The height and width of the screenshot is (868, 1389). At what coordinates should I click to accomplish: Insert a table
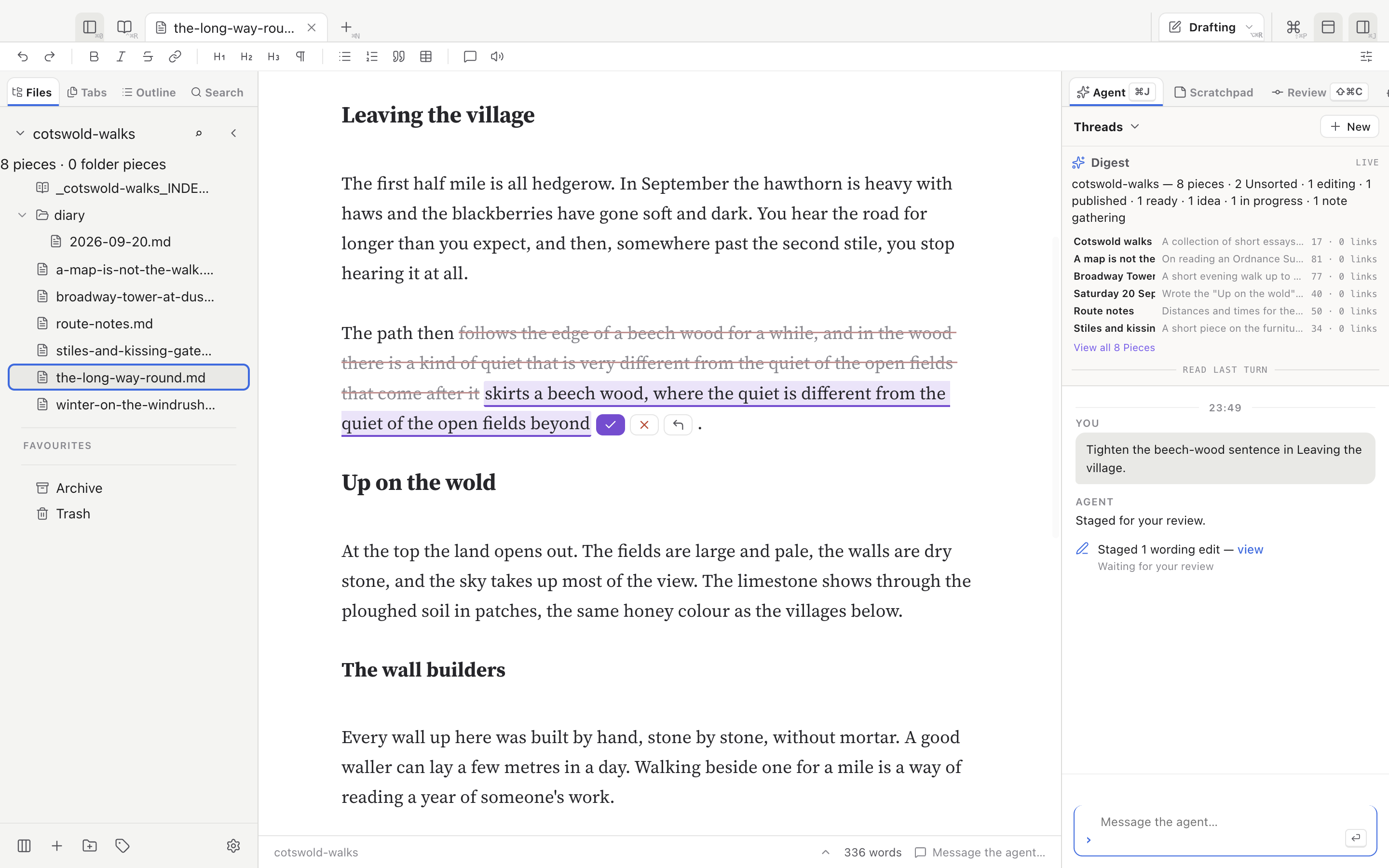pos(426,56)
